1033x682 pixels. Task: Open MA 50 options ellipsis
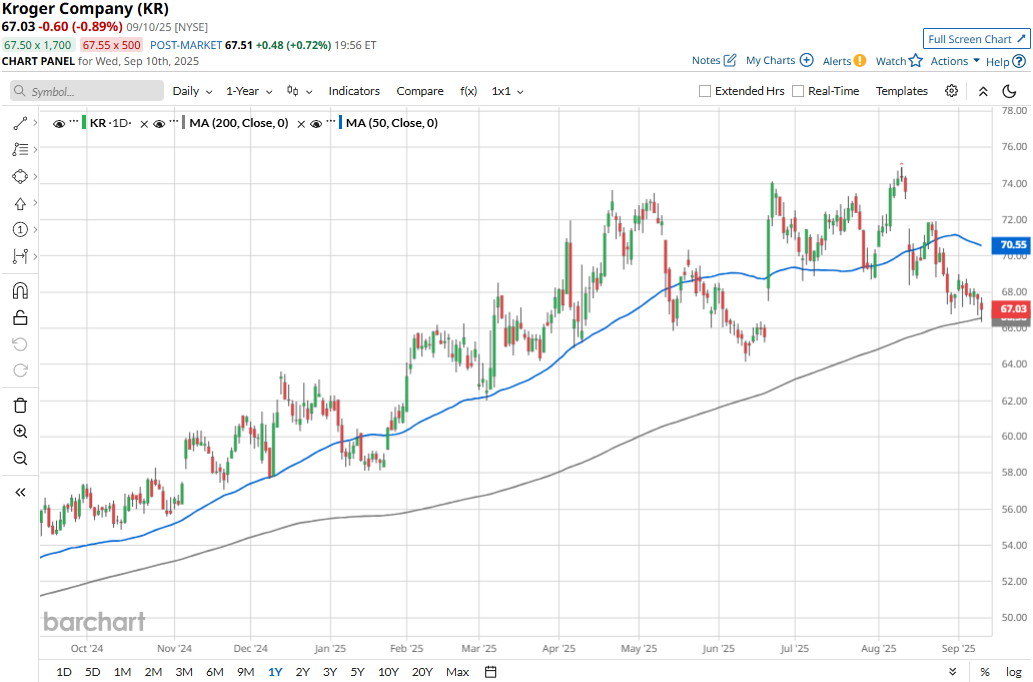coord(330,122)
